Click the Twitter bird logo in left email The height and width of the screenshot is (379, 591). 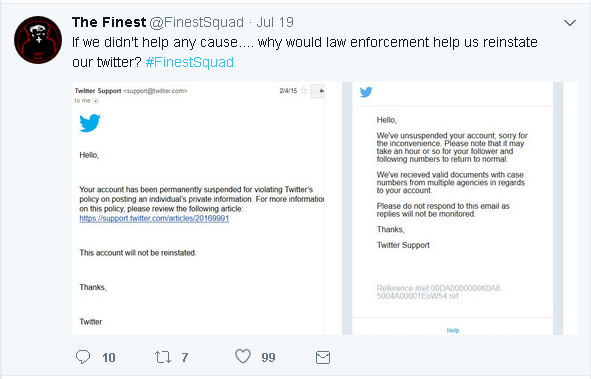tap(90, 123)
